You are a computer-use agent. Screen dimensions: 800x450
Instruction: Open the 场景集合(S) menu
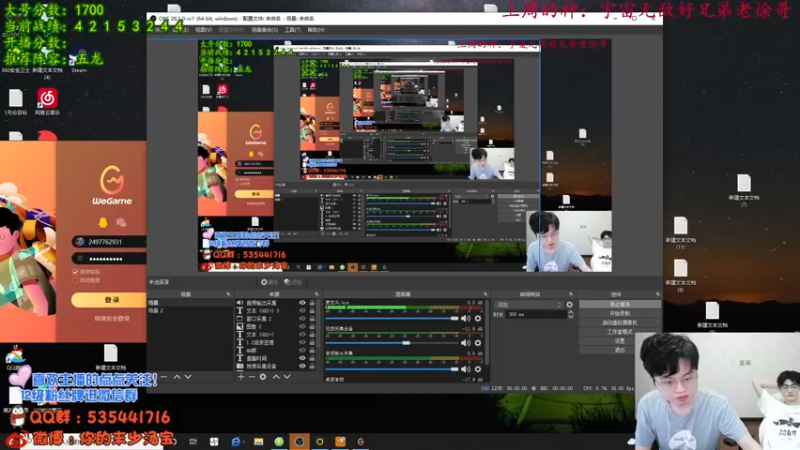tap(264, 30)
